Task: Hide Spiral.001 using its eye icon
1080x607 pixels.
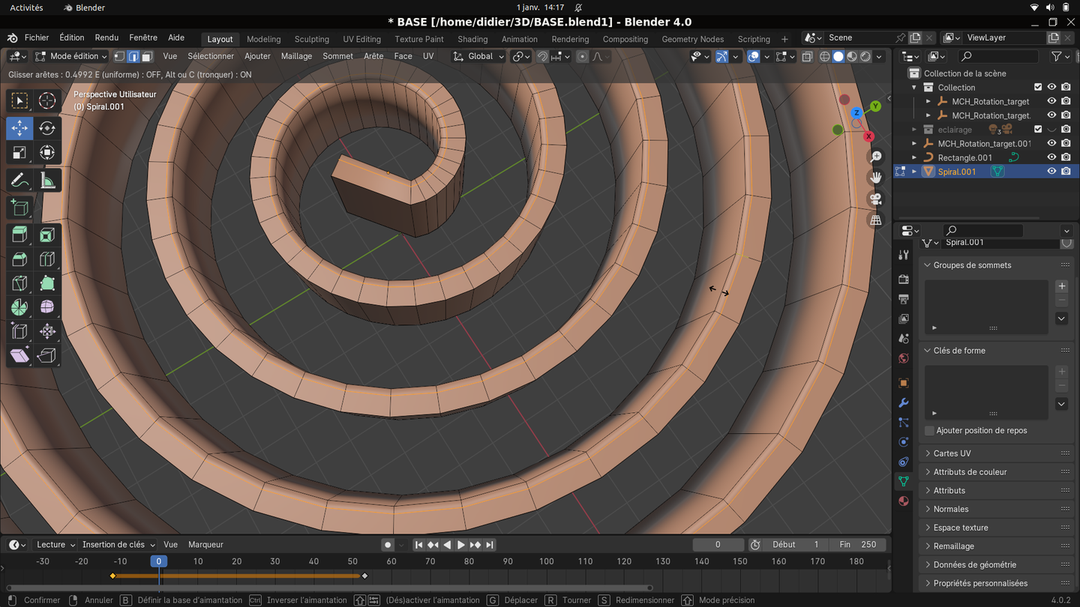Action: click(1051, 171)
